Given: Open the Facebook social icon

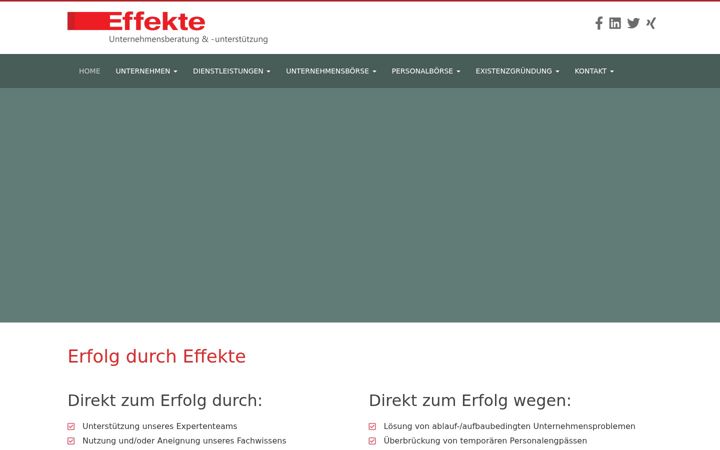Looking at the screenshot, I should click(x=599, y=23).
